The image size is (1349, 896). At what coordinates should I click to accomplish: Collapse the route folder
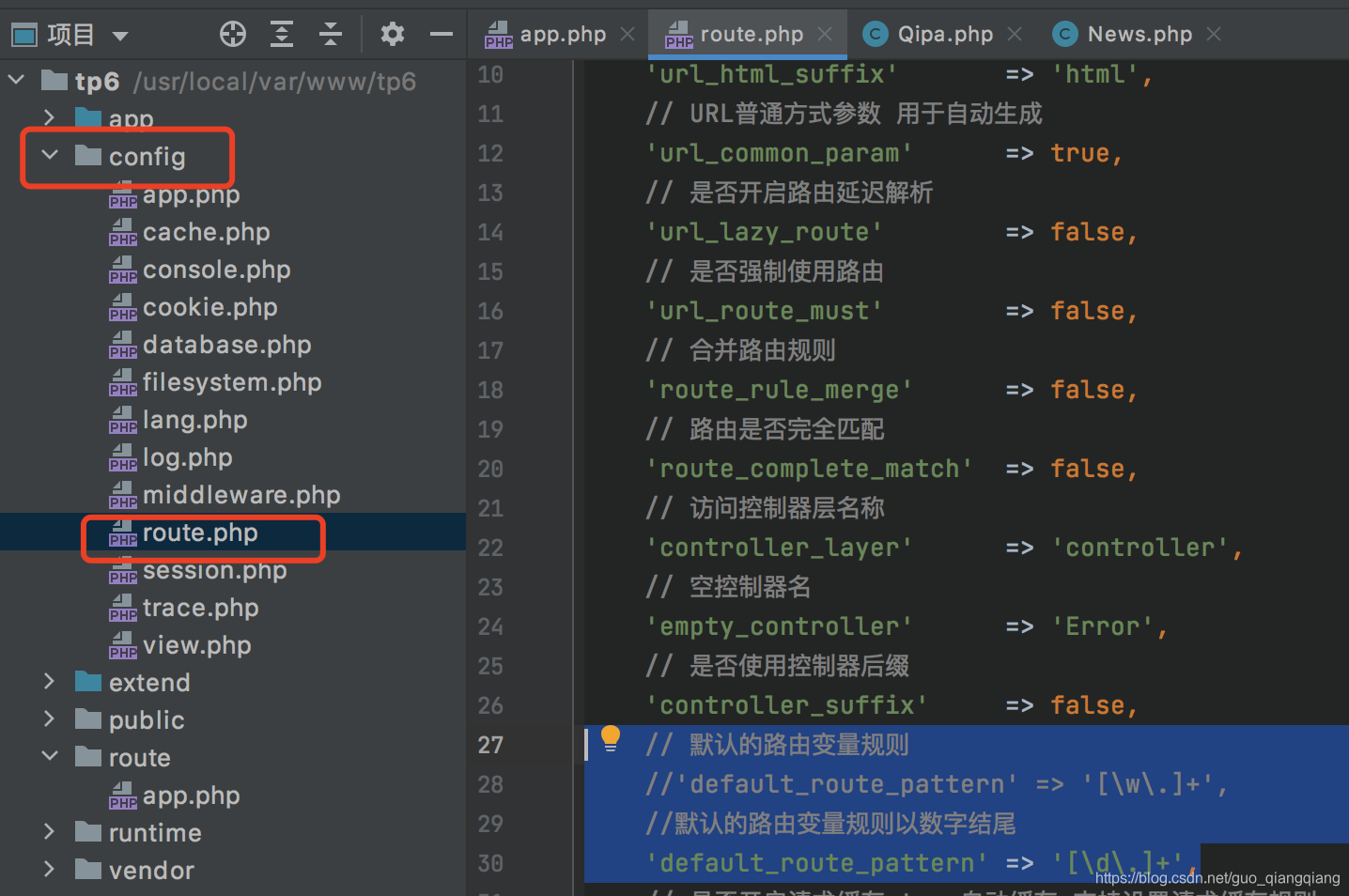(x=50, y=756)
